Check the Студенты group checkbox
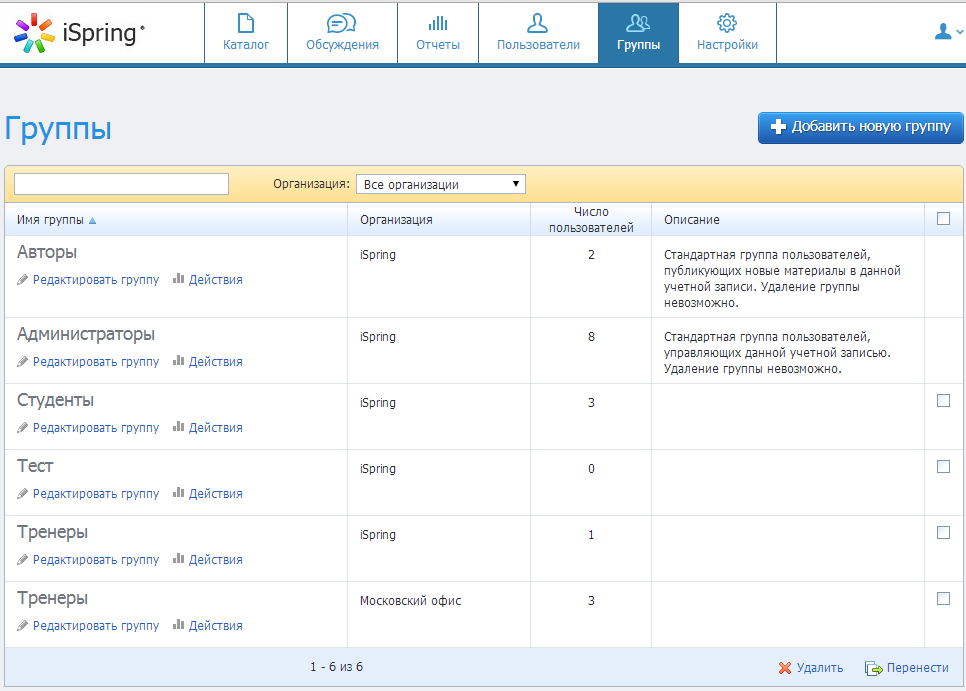966x691 pixels. point(943,400)
